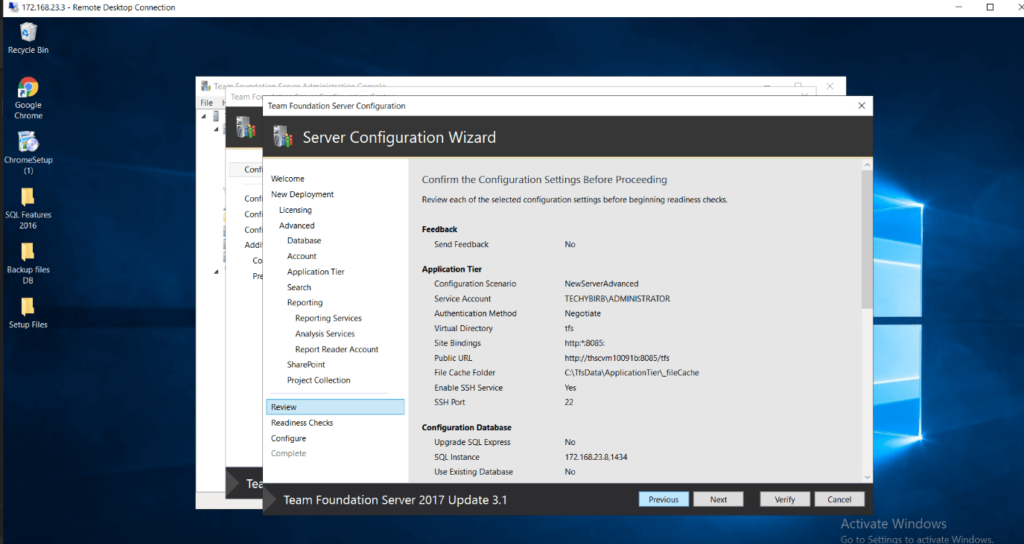
Task: Click the Application Tier section heading
Action: [x=452, y=269]
